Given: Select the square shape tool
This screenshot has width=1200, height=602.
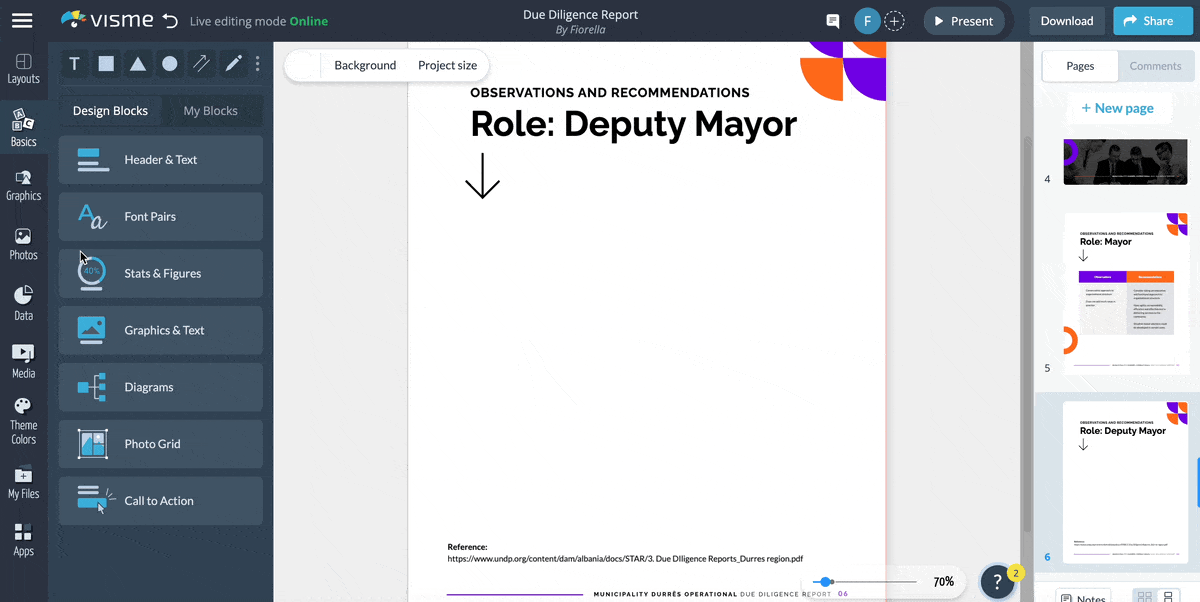Looking at the screenshot, I should pyautogui.click(x=106, y=63).
